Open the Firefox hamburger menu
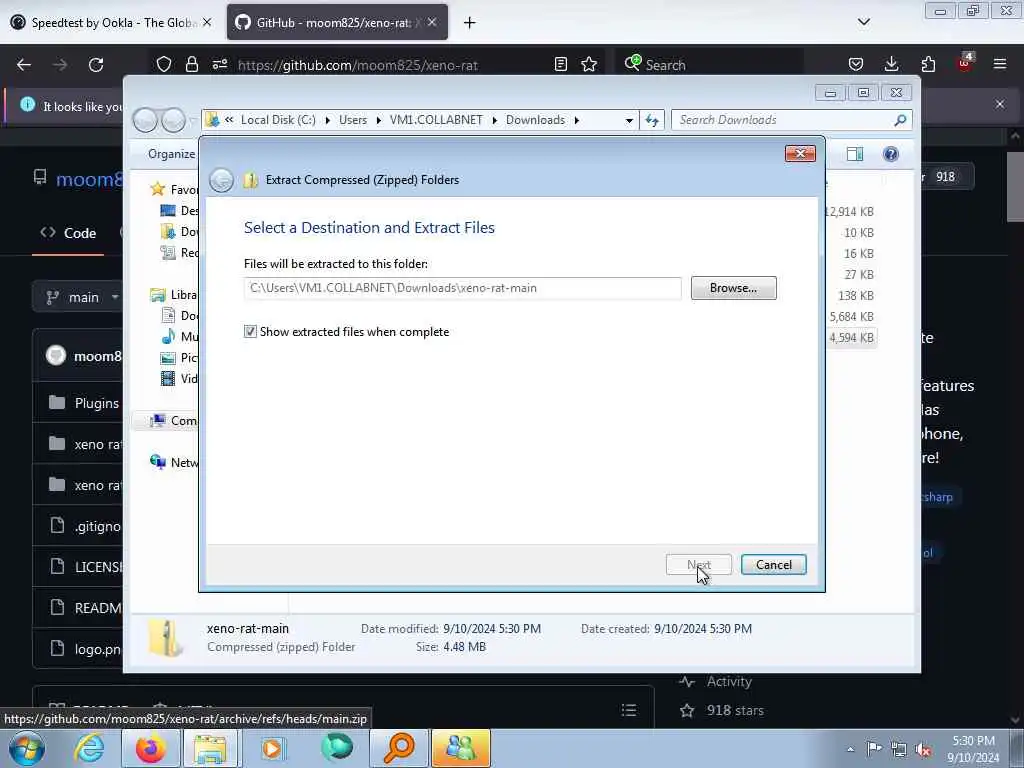The width and height of the screenshot is (1024, 768). click(1000, 65)
